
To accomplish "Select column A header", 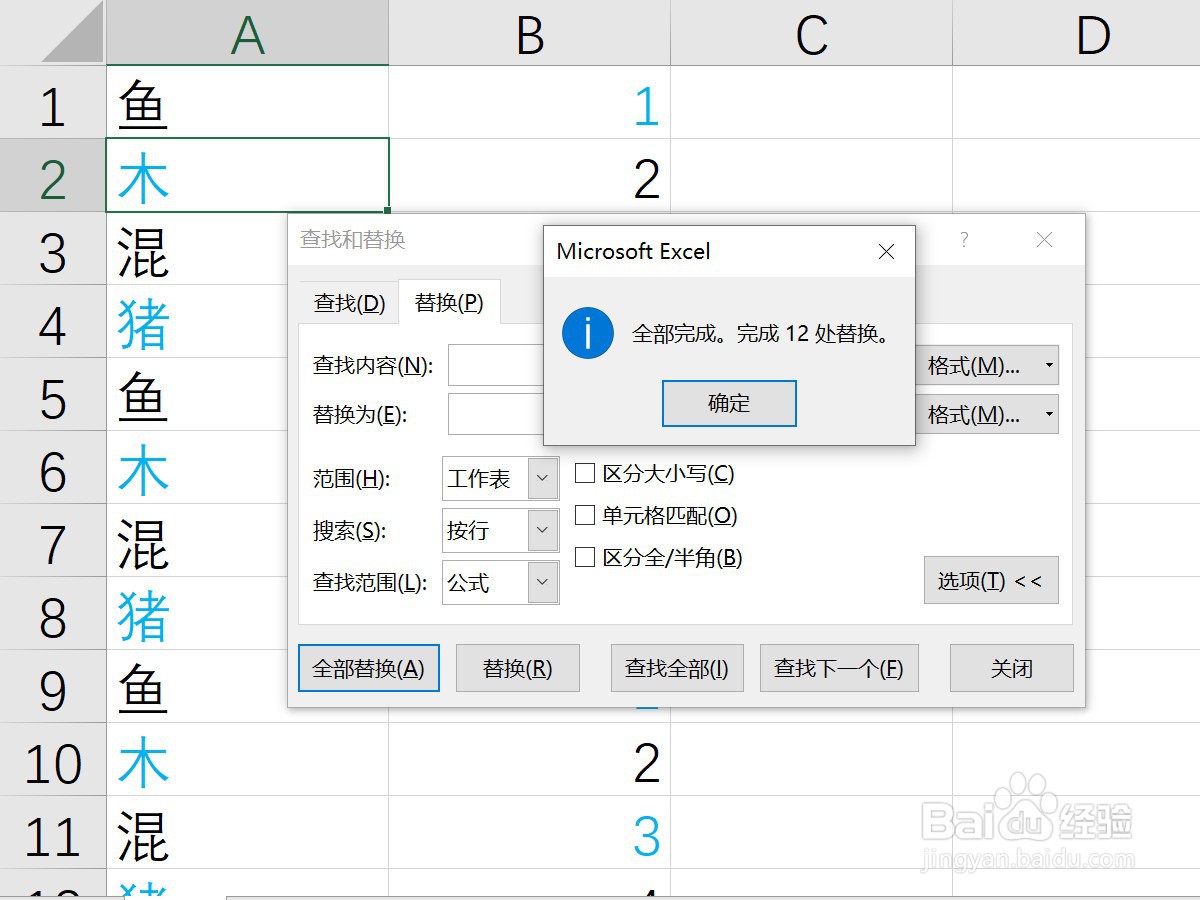I will [x=247, y=33].
